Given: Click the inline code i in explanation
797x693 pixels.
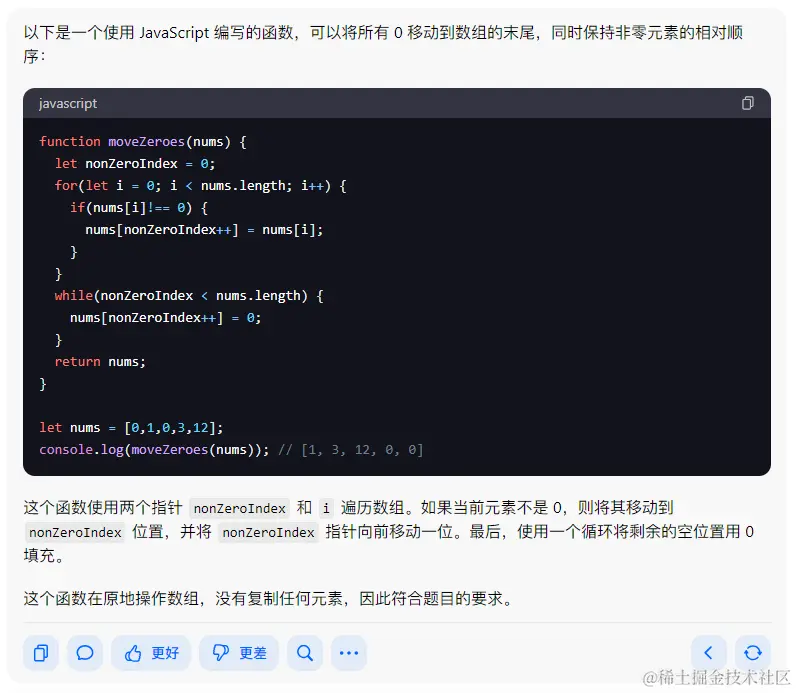Looking at the screenshot, I should pos(326,508).
